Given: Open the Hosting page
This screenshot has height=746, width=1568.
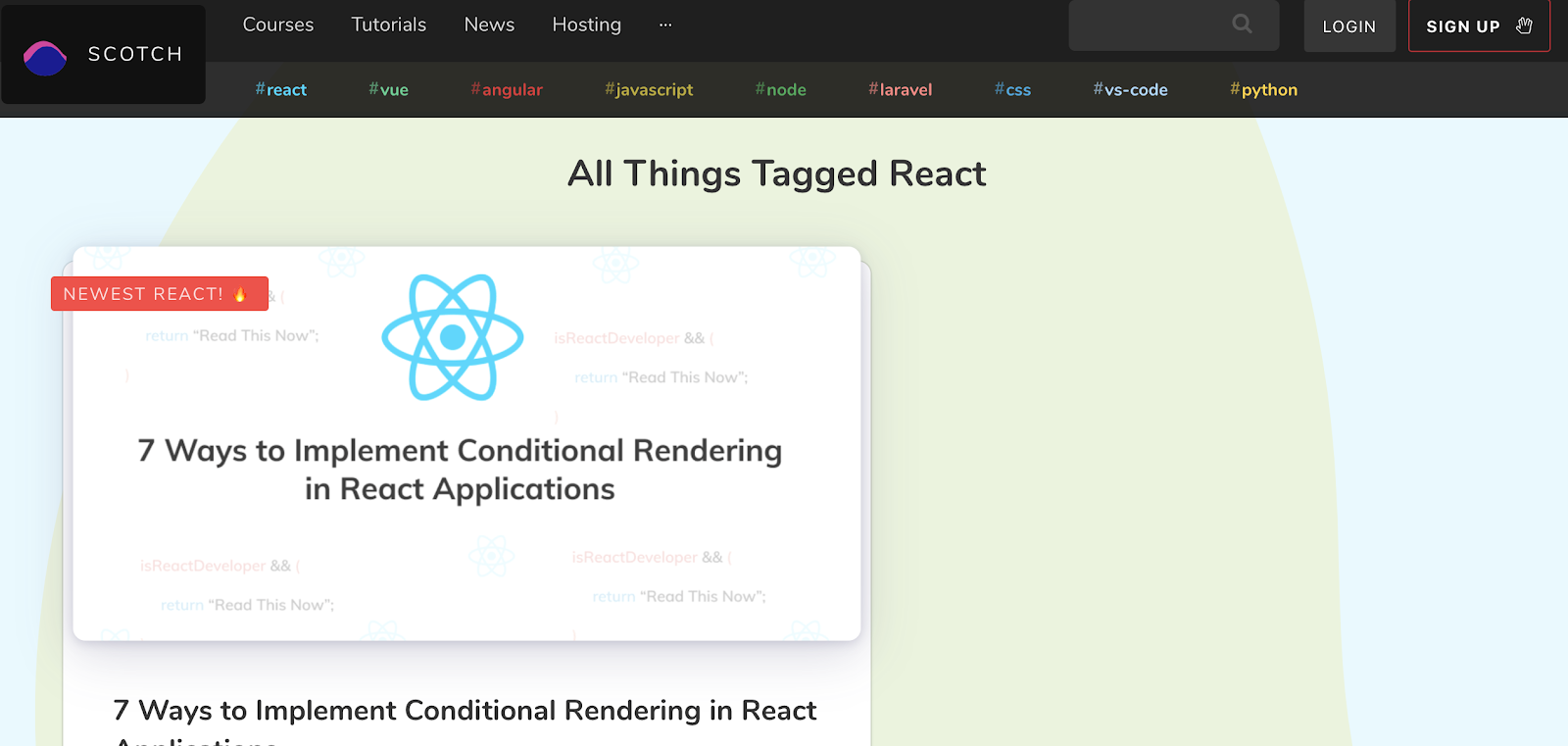Looking at the screenshot, I should pos(587,25).
